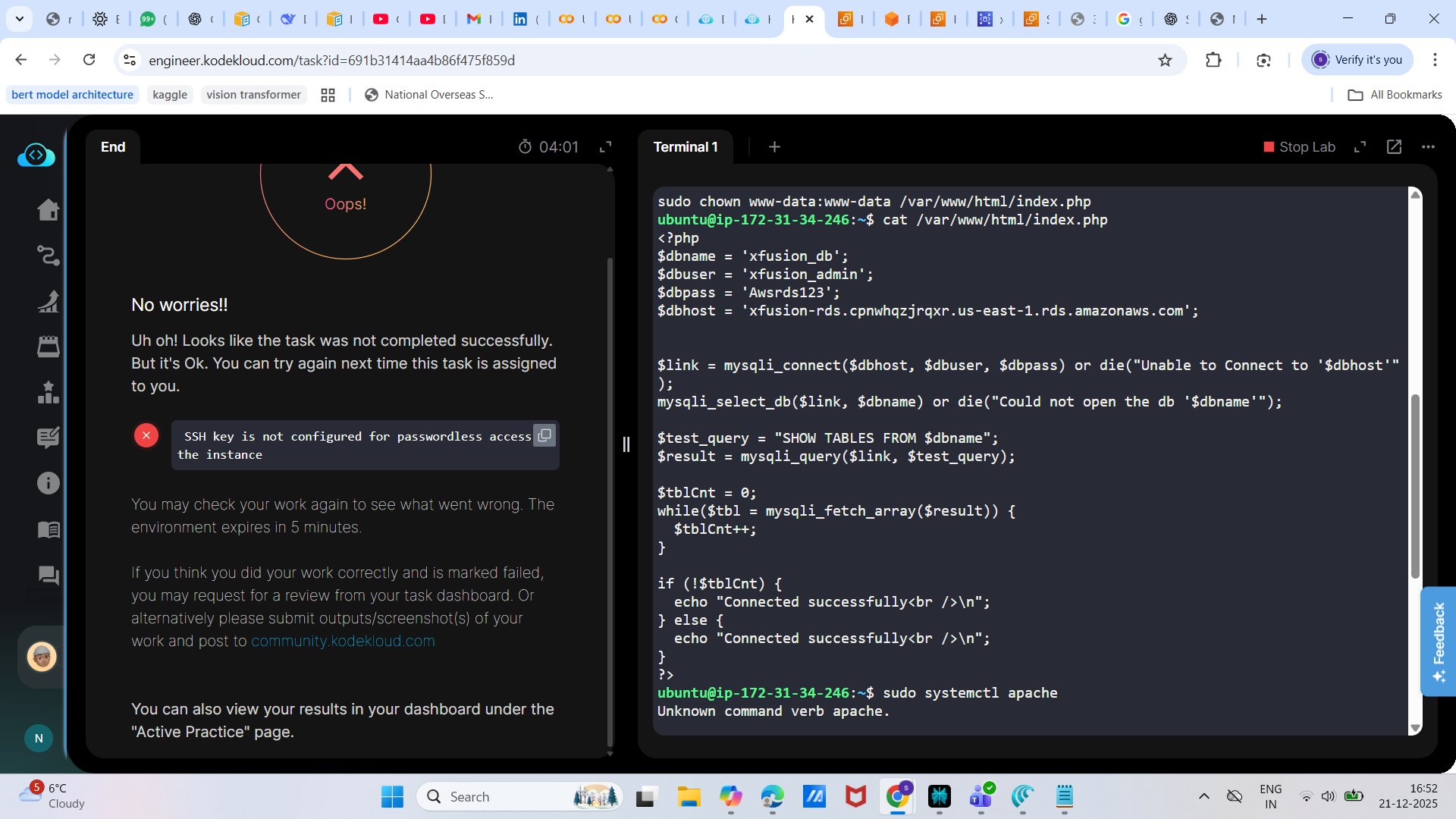This screenshot has height=819, width=1456.
Task: Open the home icon in left sidebar
Action: [48, 210]
